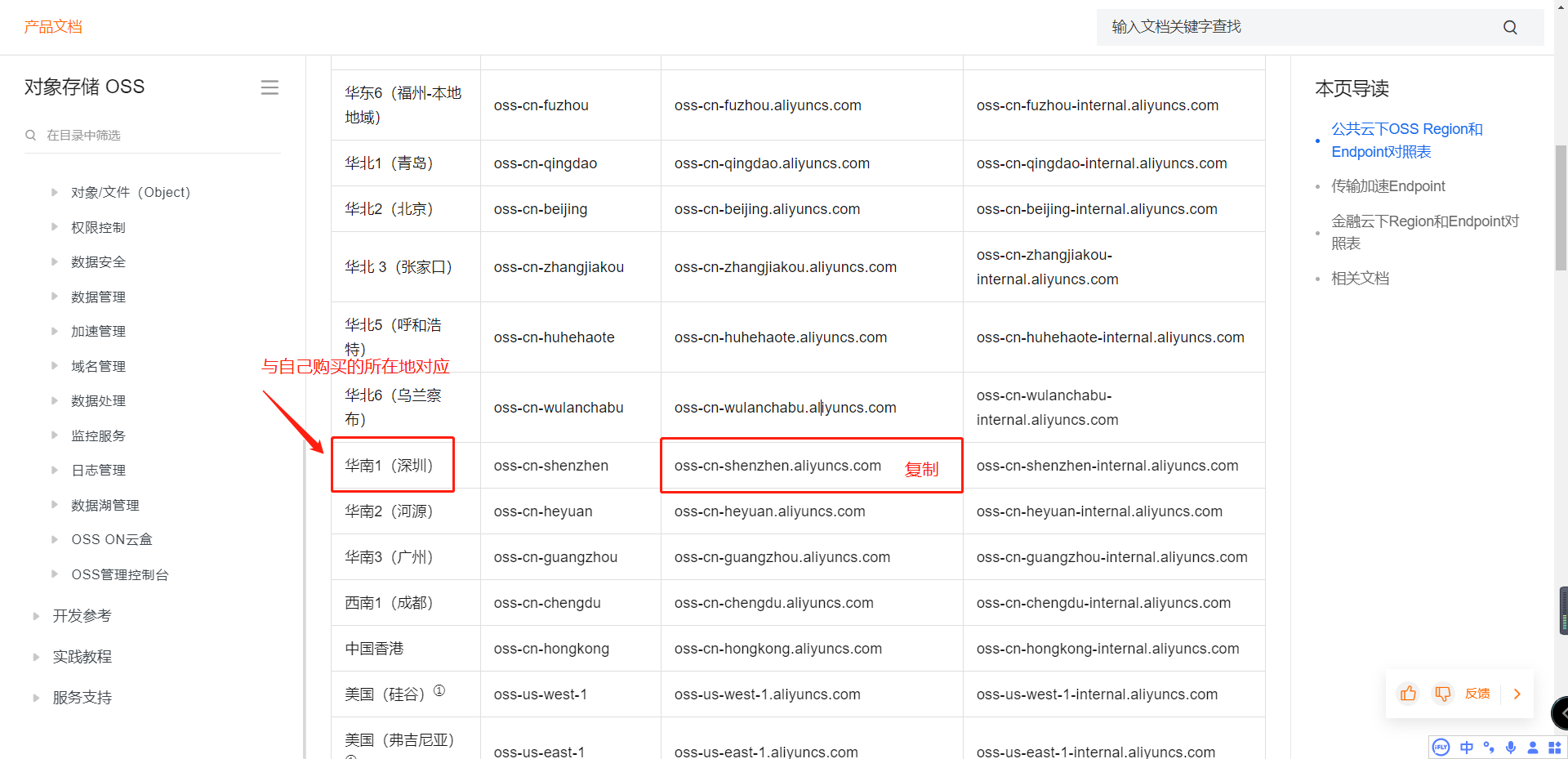This screenshot has height=759, width=1568.
Task: Give a thumbs up to this page
Action: pos(1409,694)
